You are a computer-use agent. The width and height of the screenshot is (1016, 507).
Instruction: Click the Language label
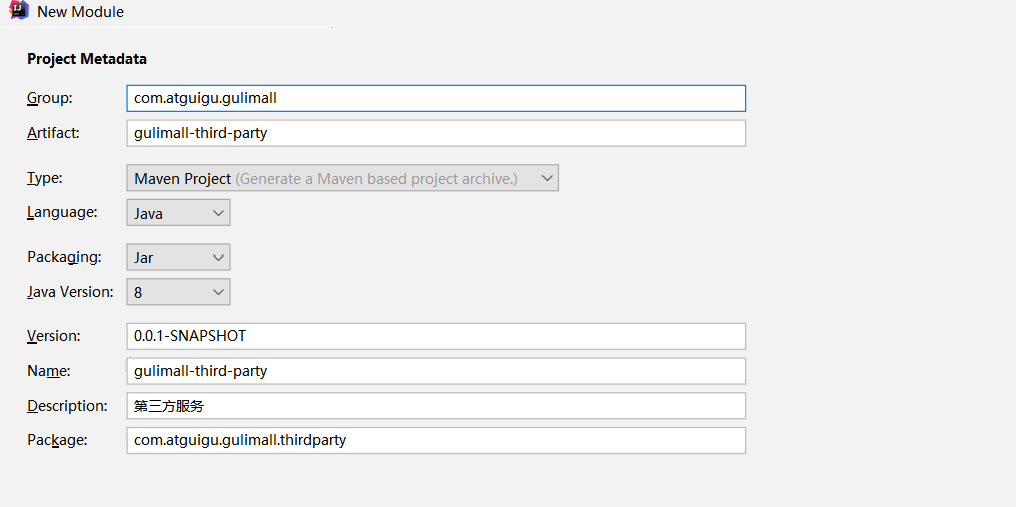click(x=62, y=213)
